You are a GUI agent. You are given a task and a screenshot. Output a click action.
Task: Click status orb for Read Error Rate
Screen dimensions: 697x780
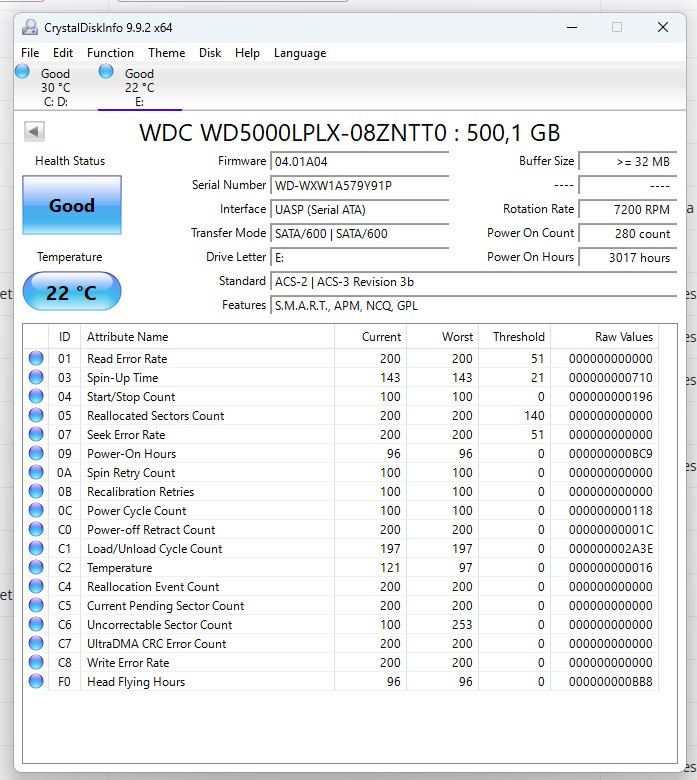pos(36,358)
